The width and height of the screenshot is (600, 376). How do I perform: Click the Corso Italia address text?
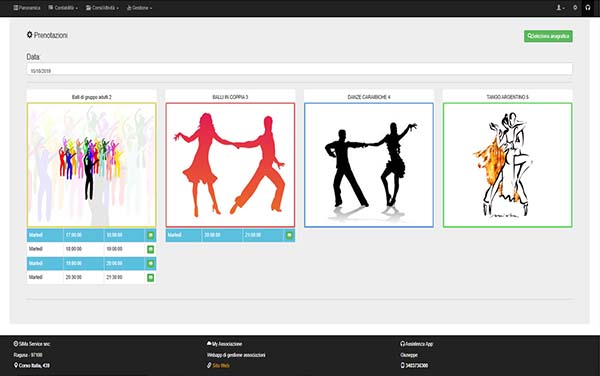click(34, 365)
